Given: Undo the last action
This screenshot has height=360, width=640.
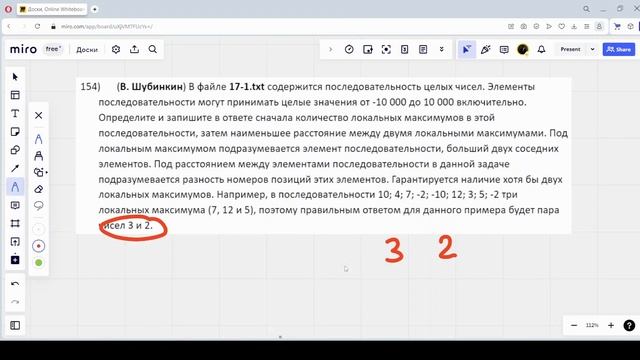Looking at the screenshot, I should tap(15, 284).
